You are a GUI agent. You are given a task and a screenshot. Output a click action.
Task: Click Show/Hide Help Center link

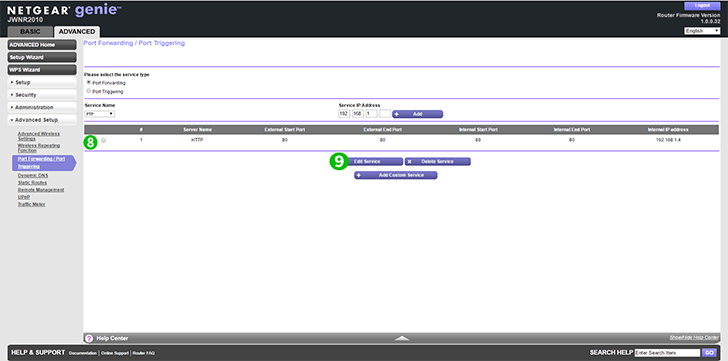click(x=694, y=337)
